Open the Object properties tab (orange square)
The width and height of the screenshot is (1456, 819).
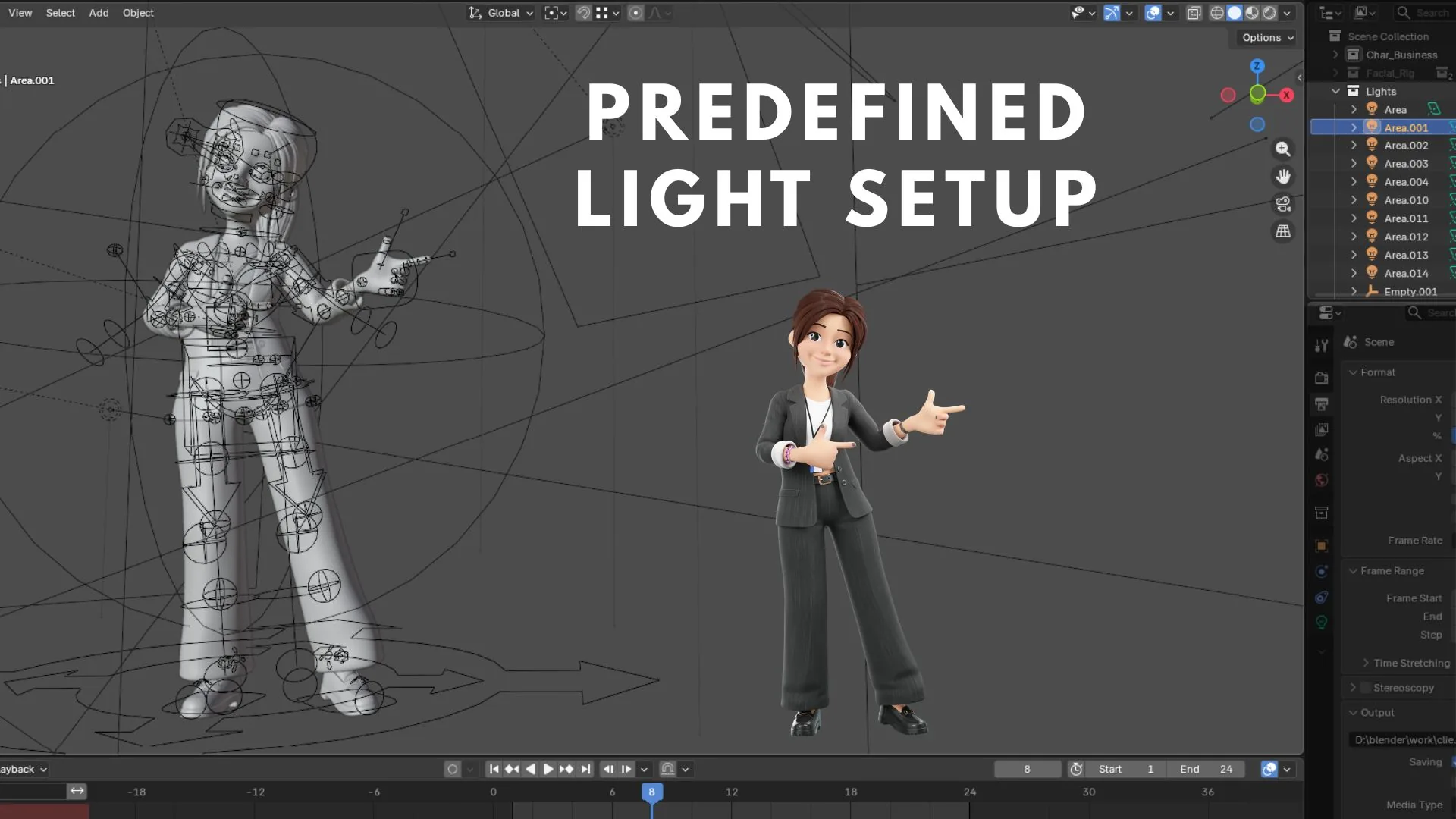tap(1321, 546)
